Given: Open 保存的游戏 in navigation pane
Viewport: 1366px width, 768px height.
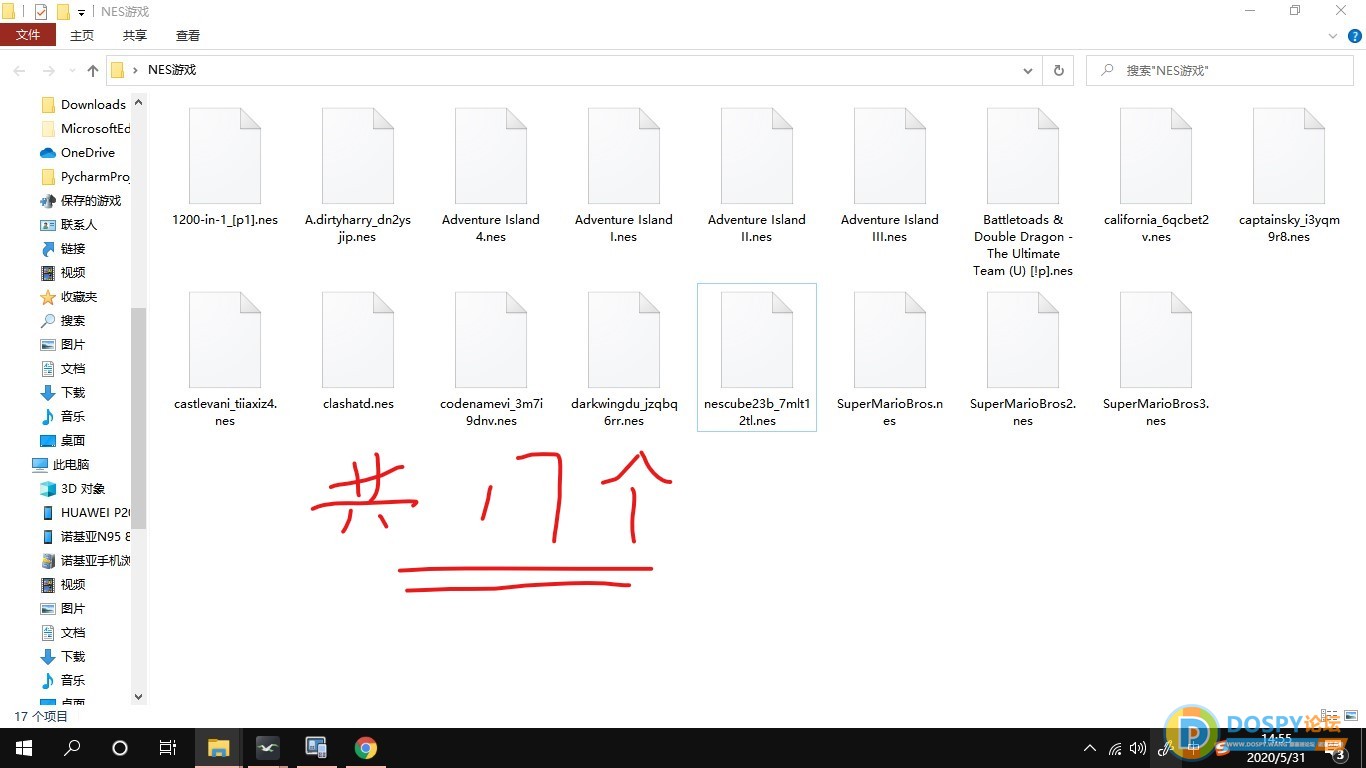Looking at the screenshot, I should click(x=80, y=200).
